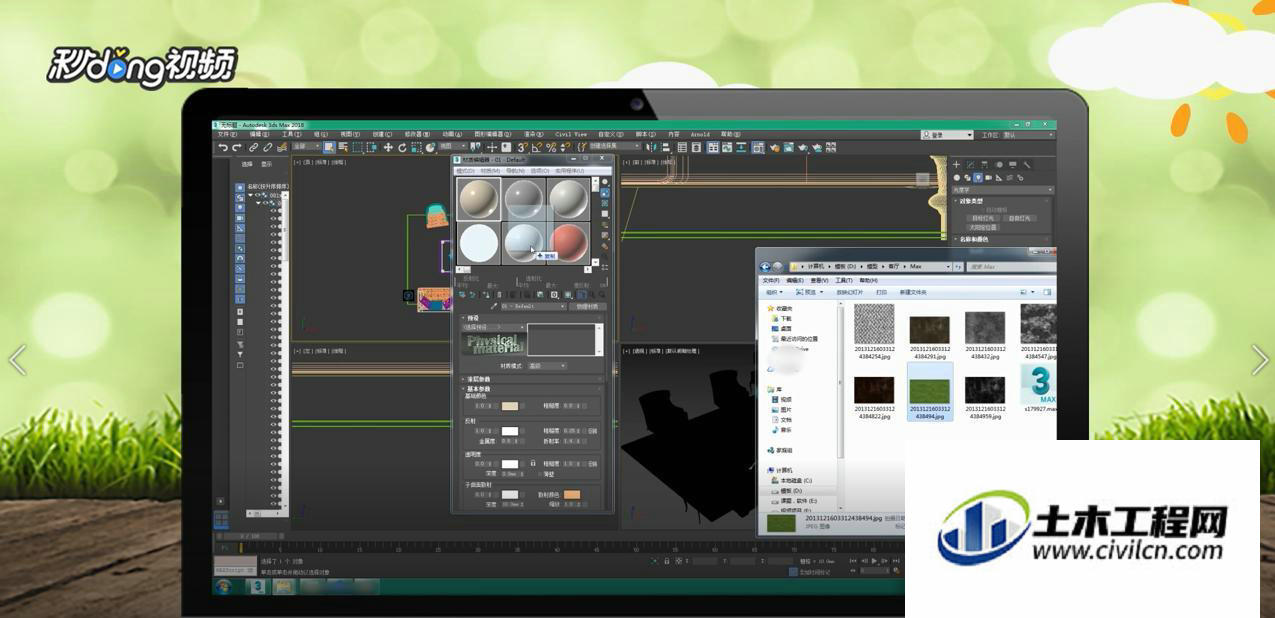Screen dimensions: 1275x618
Task: Toggle the shapes display filter in scene explorer
Action: coord(240,198)
